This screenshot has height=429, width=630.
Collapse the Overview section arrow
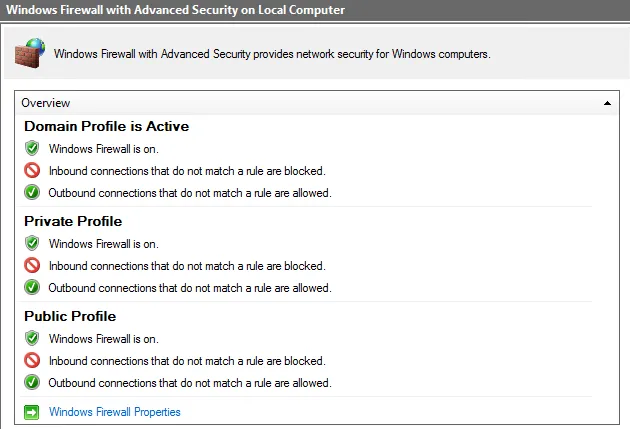(607, 103)
